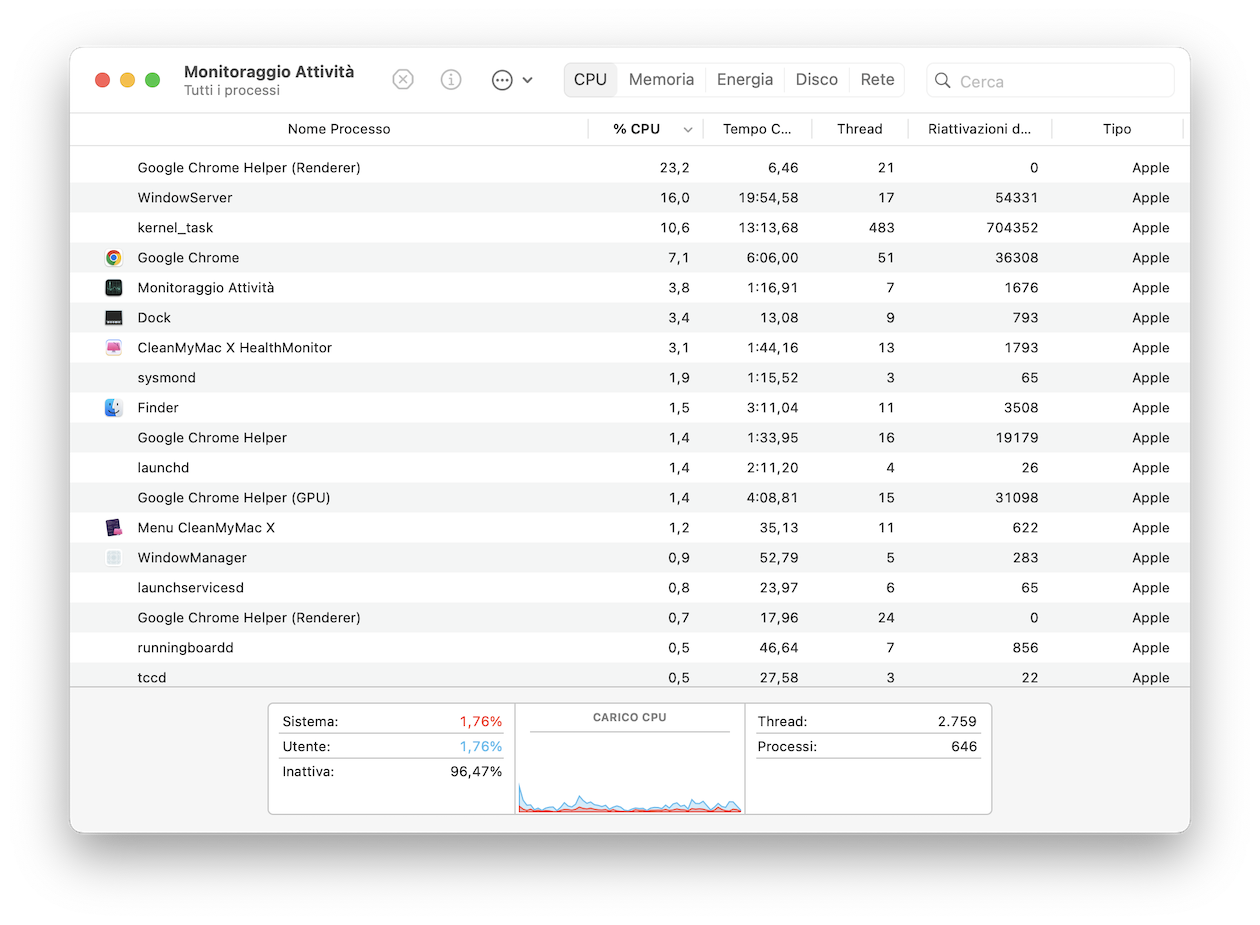Image resolution: width=1260 pixels, height=925 pixels.
Task: Select the Google Chrome Helper (GPU) row
Action: (630, 498)
